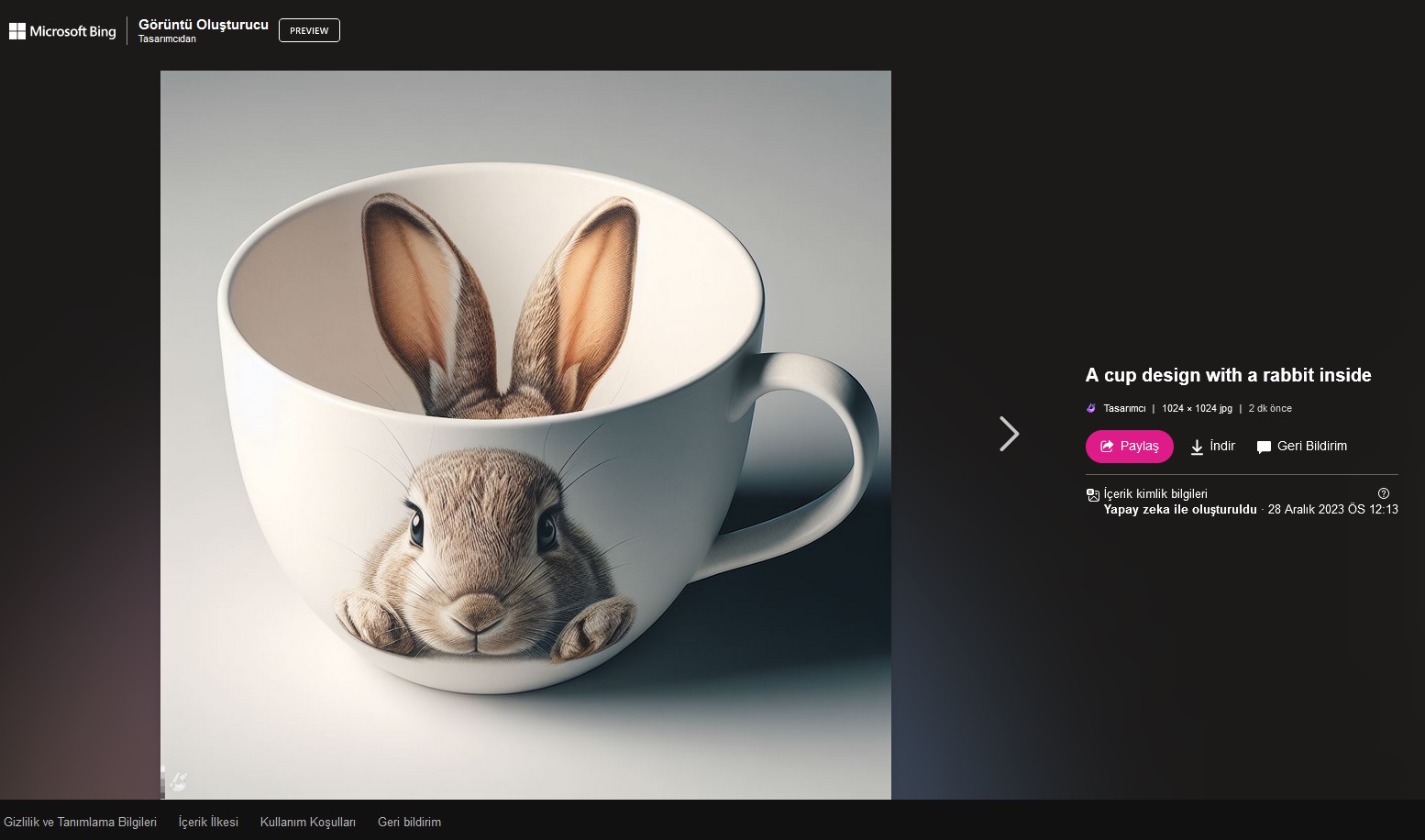This screenshot has height=840, width=1425.
Task: Click the prompt title 'A cup design with a rabbit inside'
Action: tap(1229, 375)
